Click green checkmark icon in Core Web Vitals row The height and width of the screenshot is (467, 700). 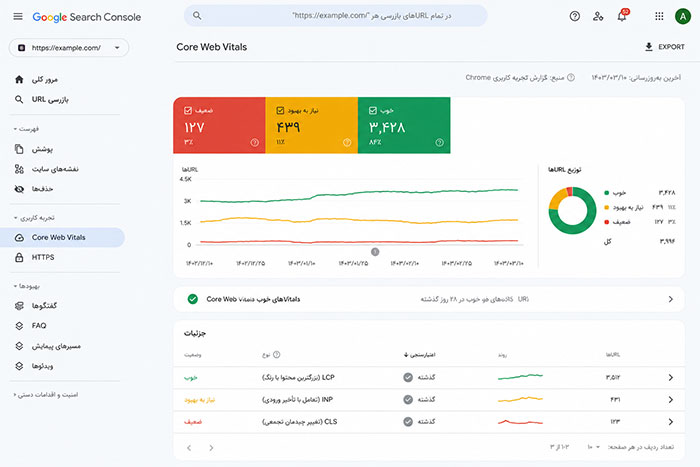[193, 299]
